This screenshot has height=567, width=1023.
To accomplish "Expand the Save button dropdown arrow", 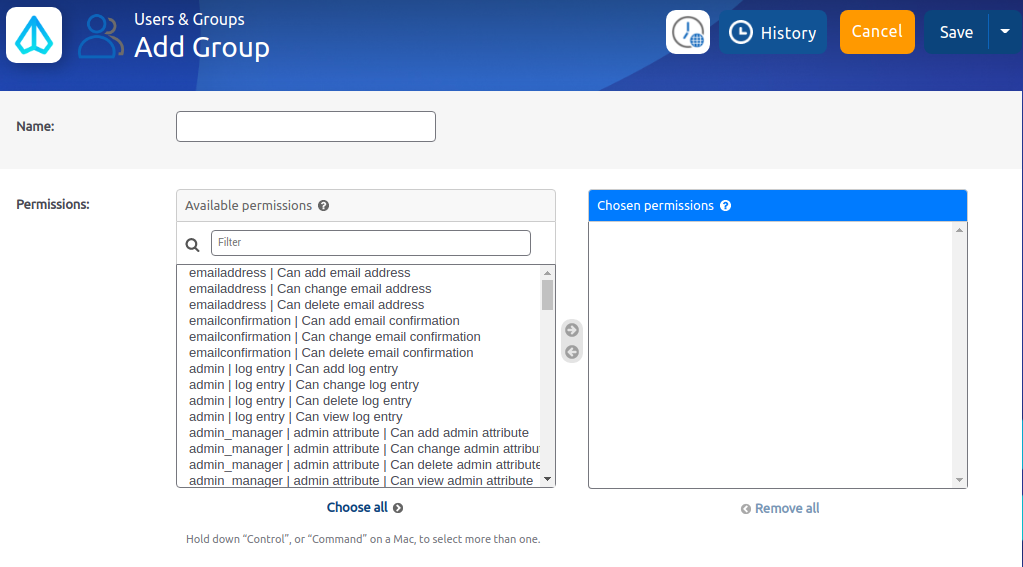I will pos(1005,32).
